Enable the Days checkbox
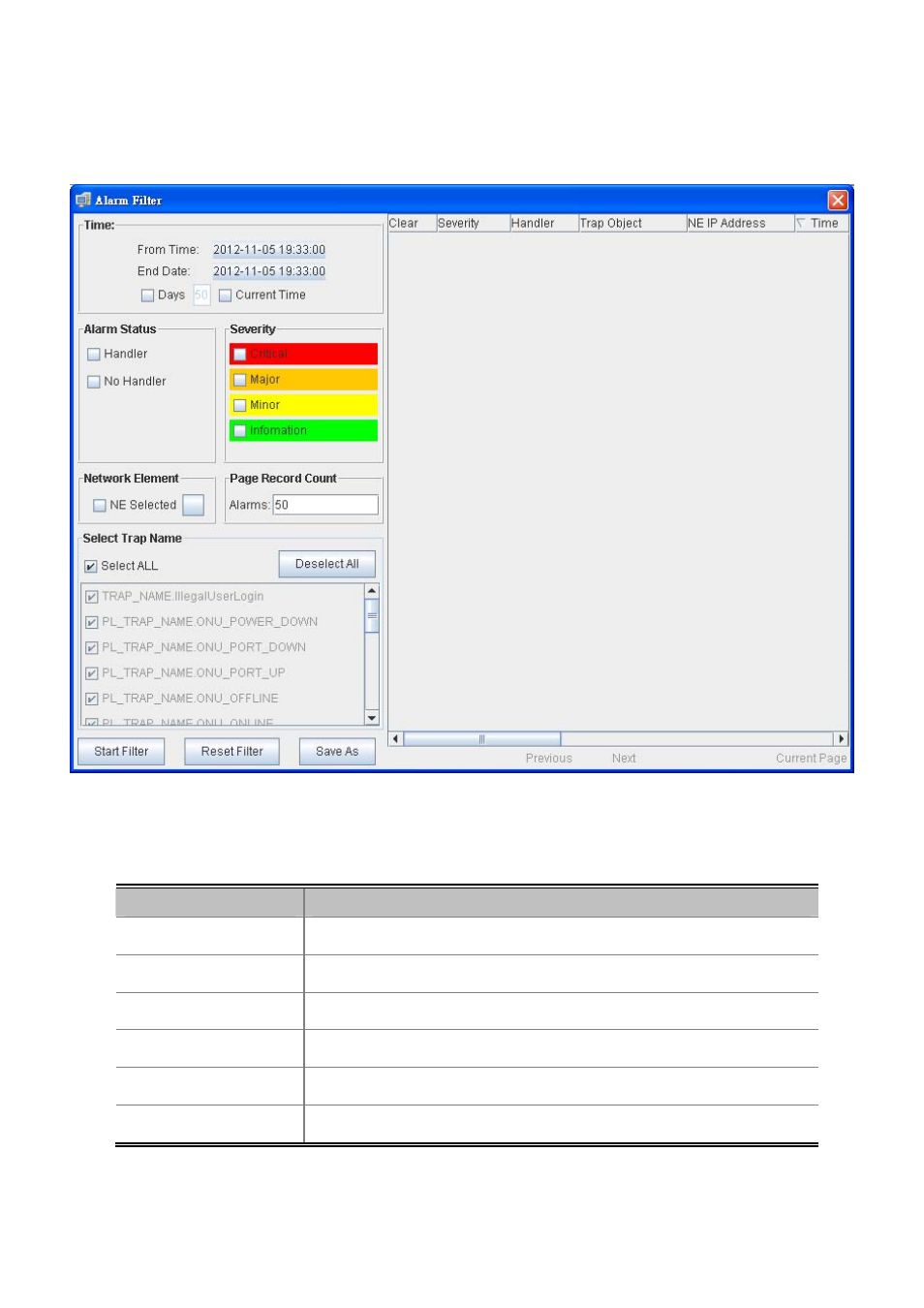 click(148, 296)
